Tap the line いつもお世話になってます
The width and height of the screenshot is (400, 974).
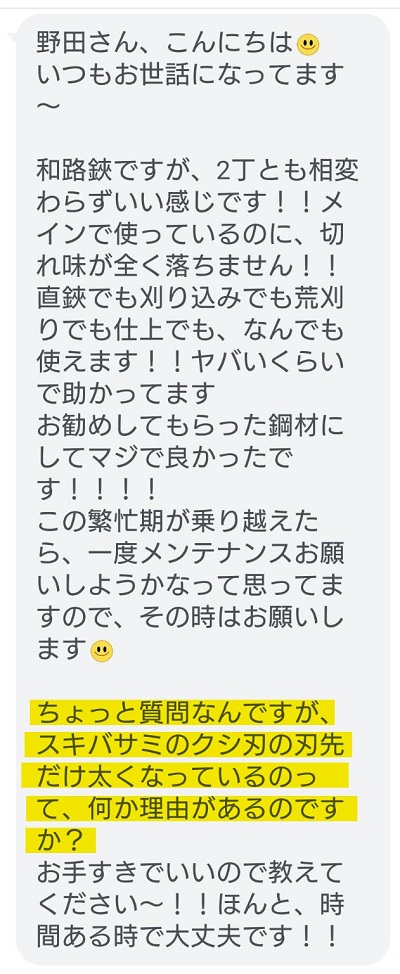190,75
